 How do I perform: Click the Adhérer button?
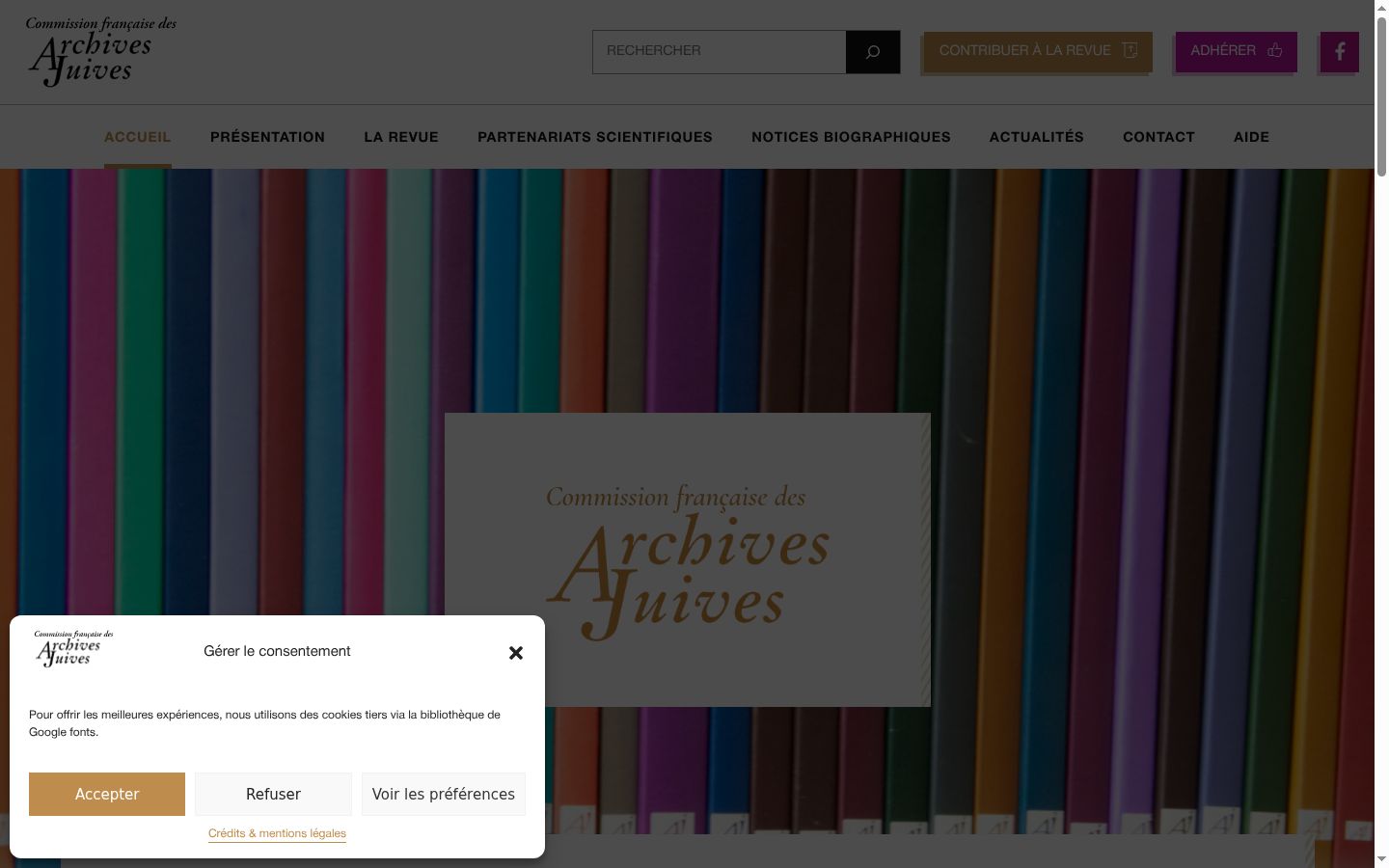coord(1236,52)
